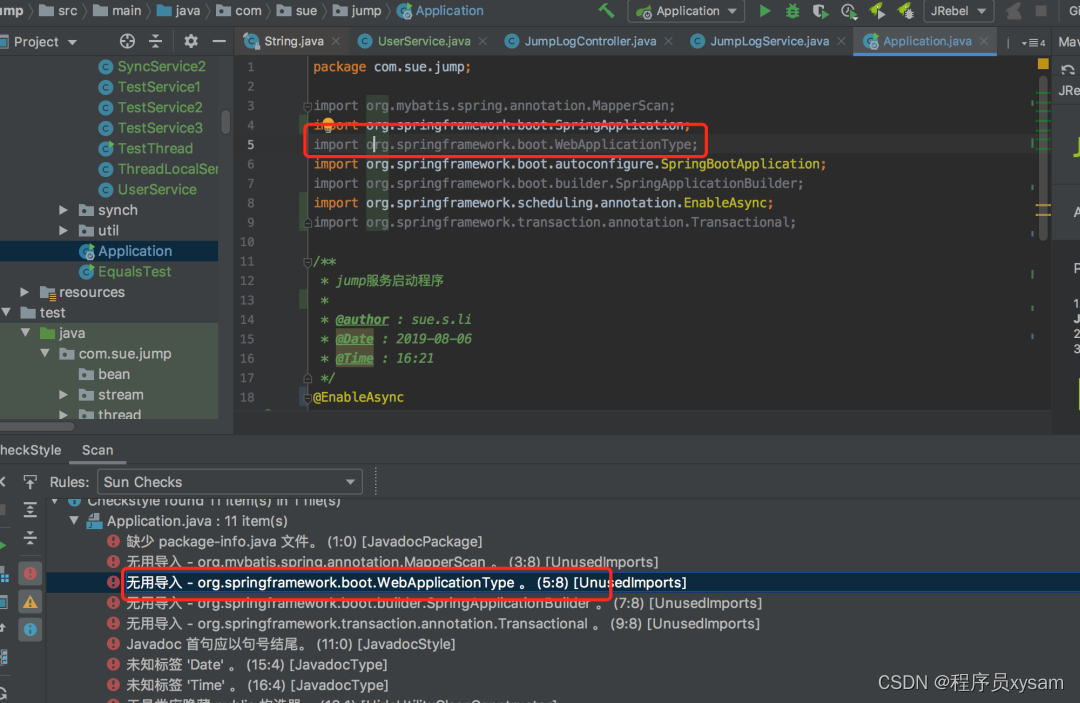Viewport: 1080px width, 703px height.
Task: Stop the running process square button
Action: click(1041, 11)
